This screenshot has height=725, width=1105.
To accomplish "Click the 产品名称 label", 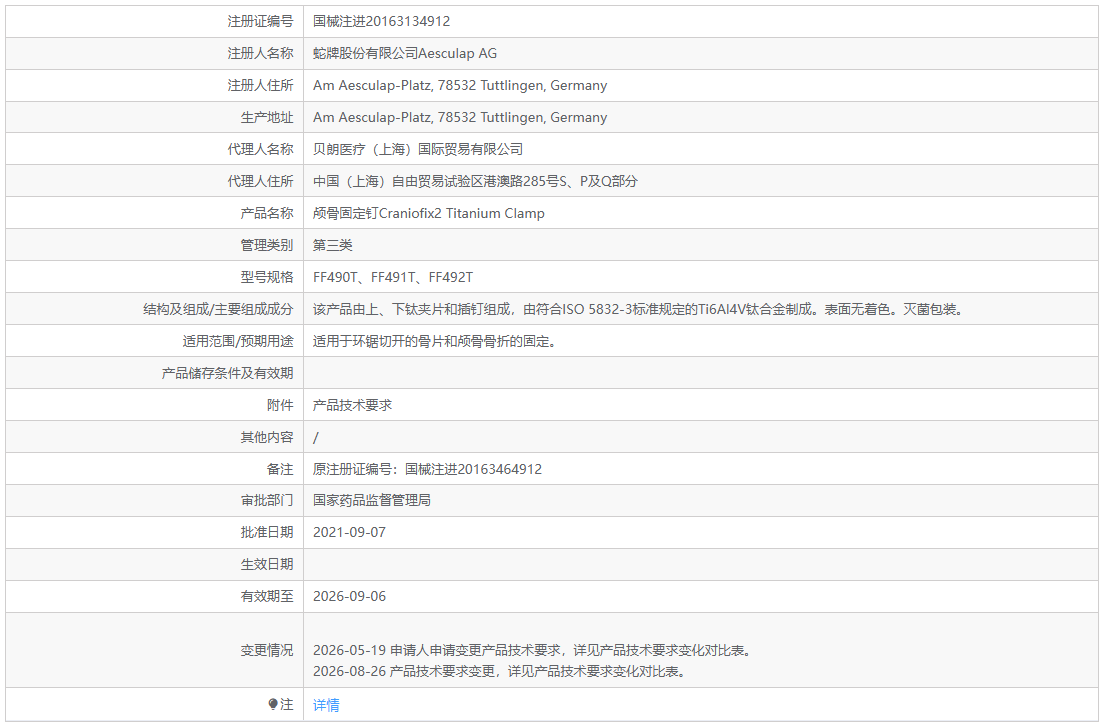I will pos(266,213).
